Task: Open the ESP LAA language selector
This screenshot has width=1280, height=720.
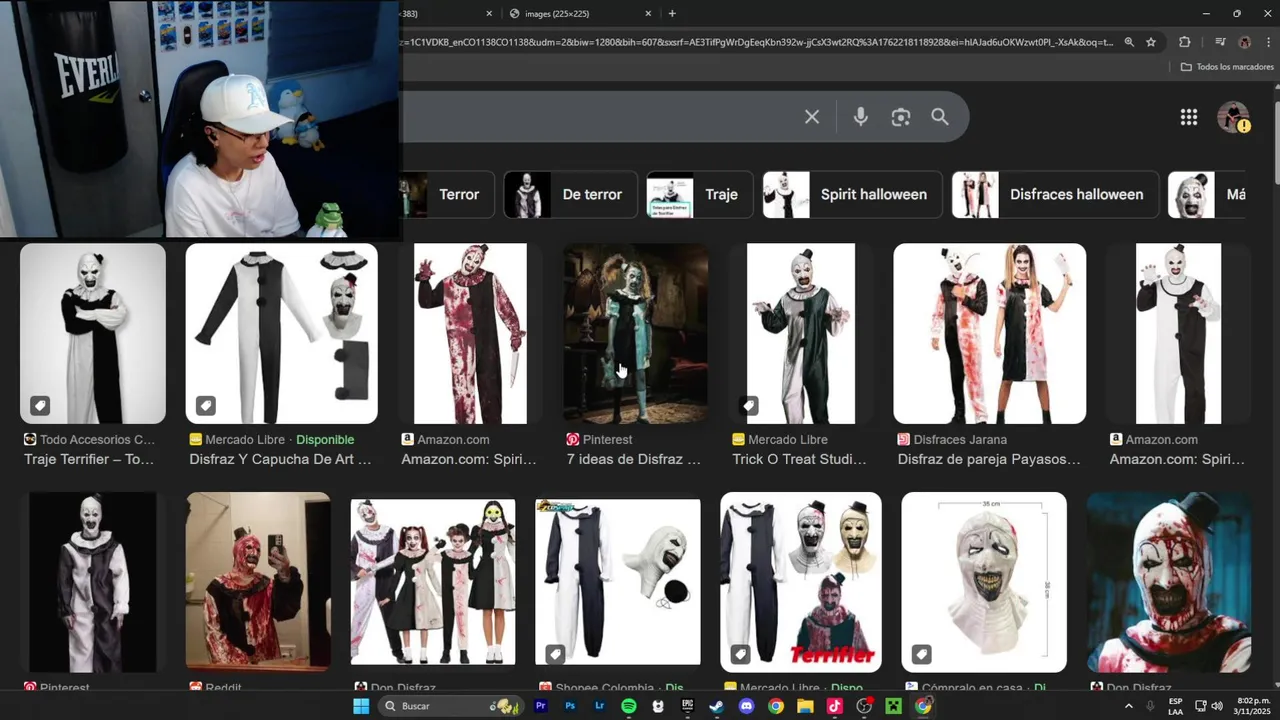Action: click(x=1175, y=706)
